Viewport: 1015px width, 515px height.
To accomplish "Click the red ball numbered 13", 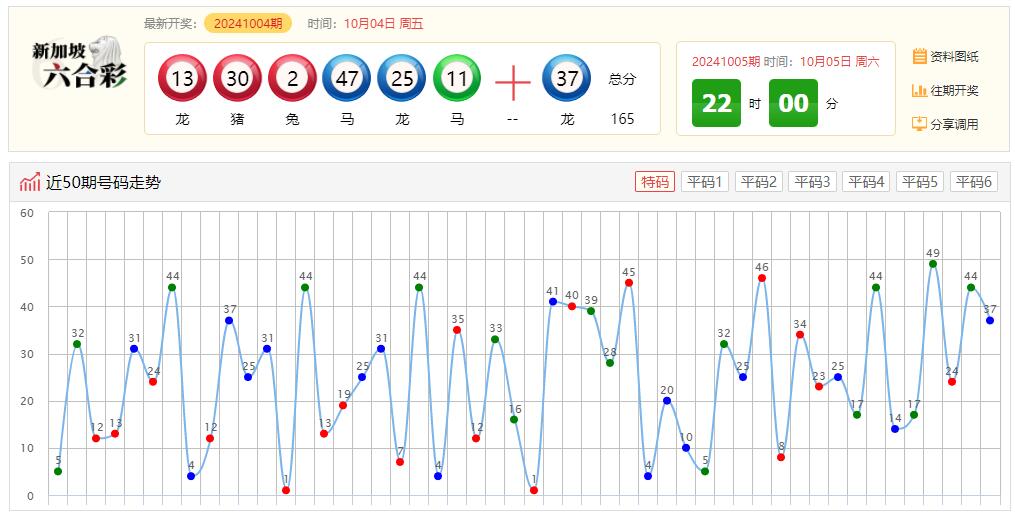I will coord(182,79).
